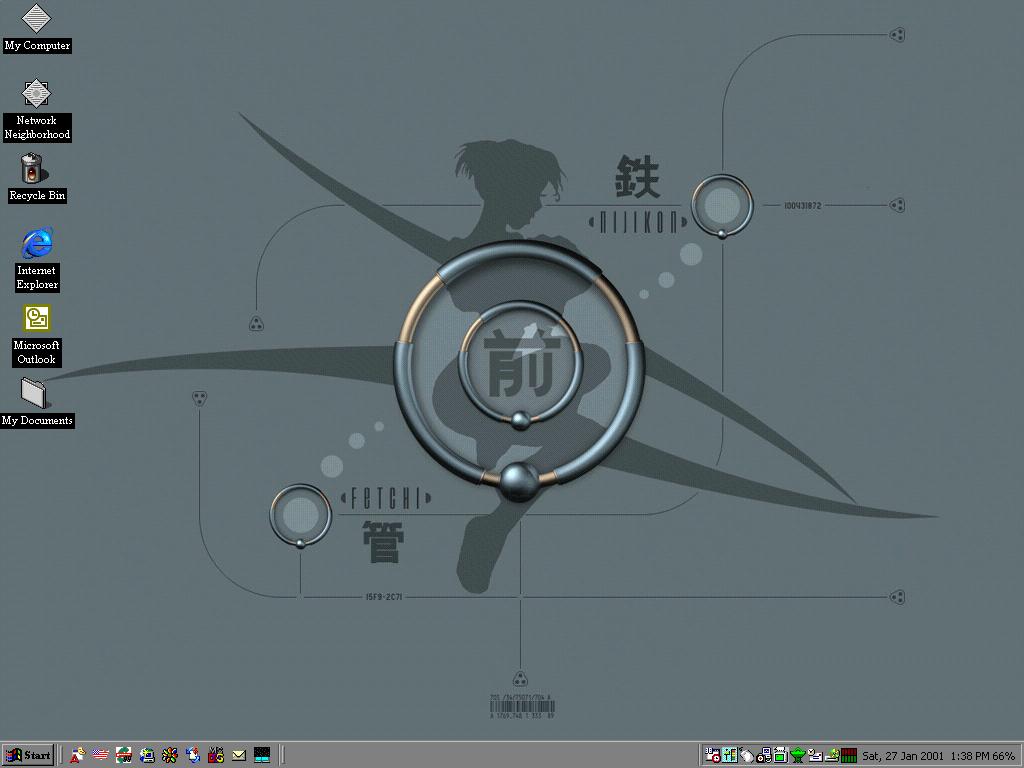Click the mouse icon in the system tray
The image size is (1024, 768).
(747, 755)
